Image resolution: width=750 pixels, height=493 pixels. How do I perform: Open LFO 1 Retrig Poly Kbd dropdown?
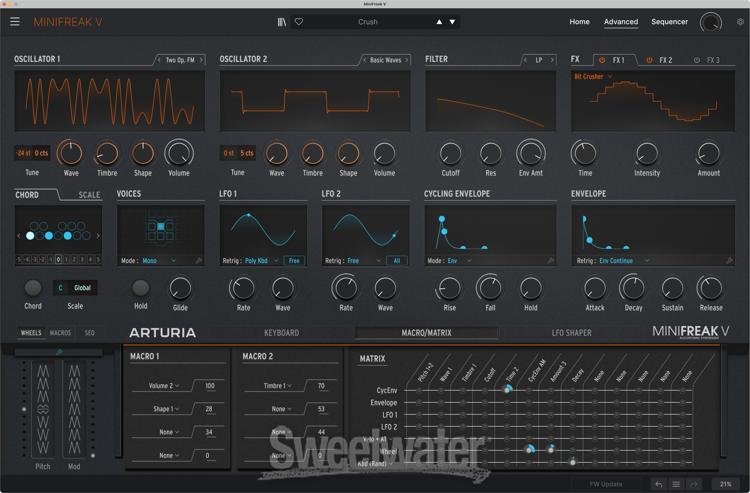click(261, 261)
